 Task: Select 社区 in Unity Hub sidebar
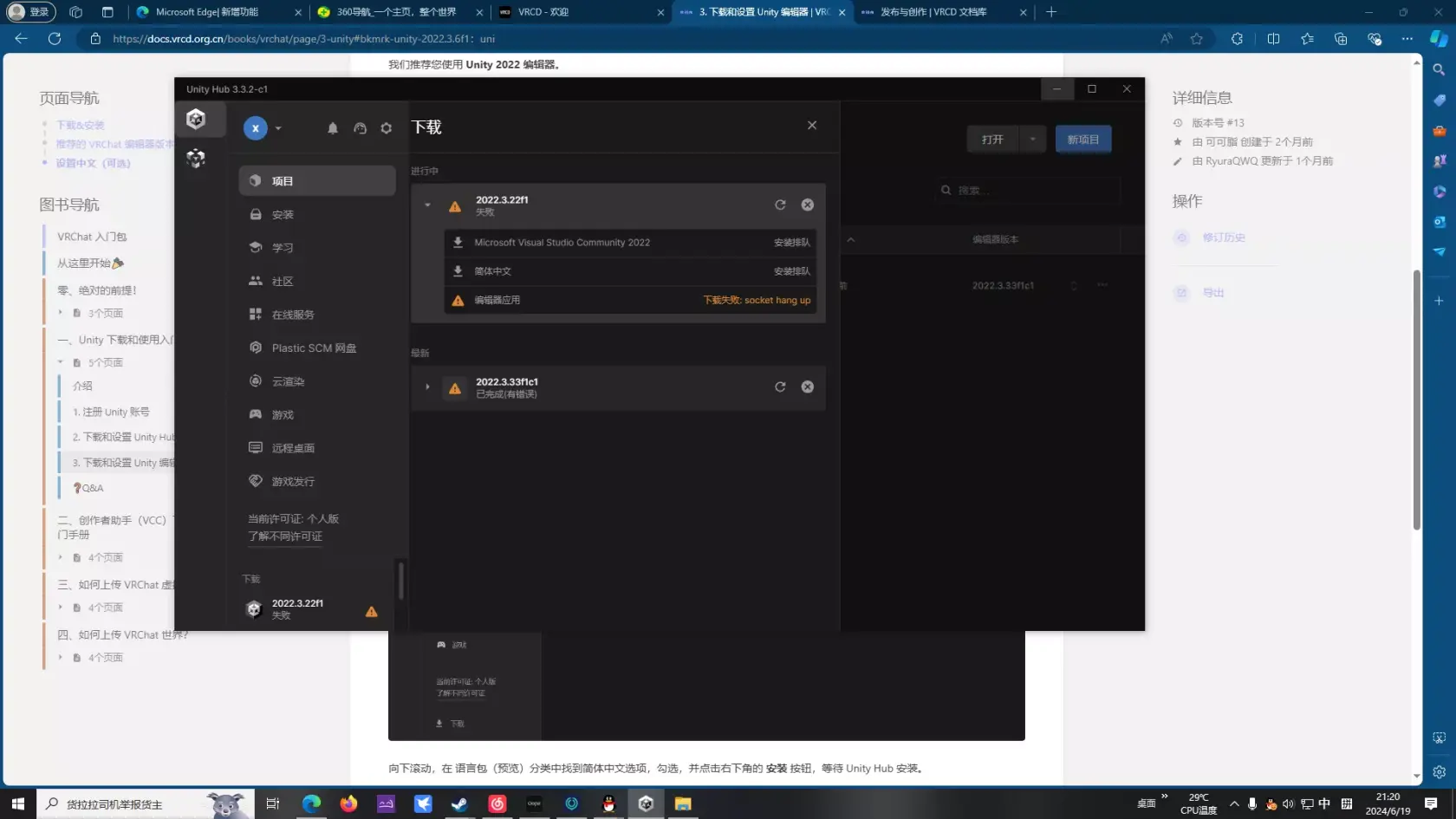(x=317, y=281)
